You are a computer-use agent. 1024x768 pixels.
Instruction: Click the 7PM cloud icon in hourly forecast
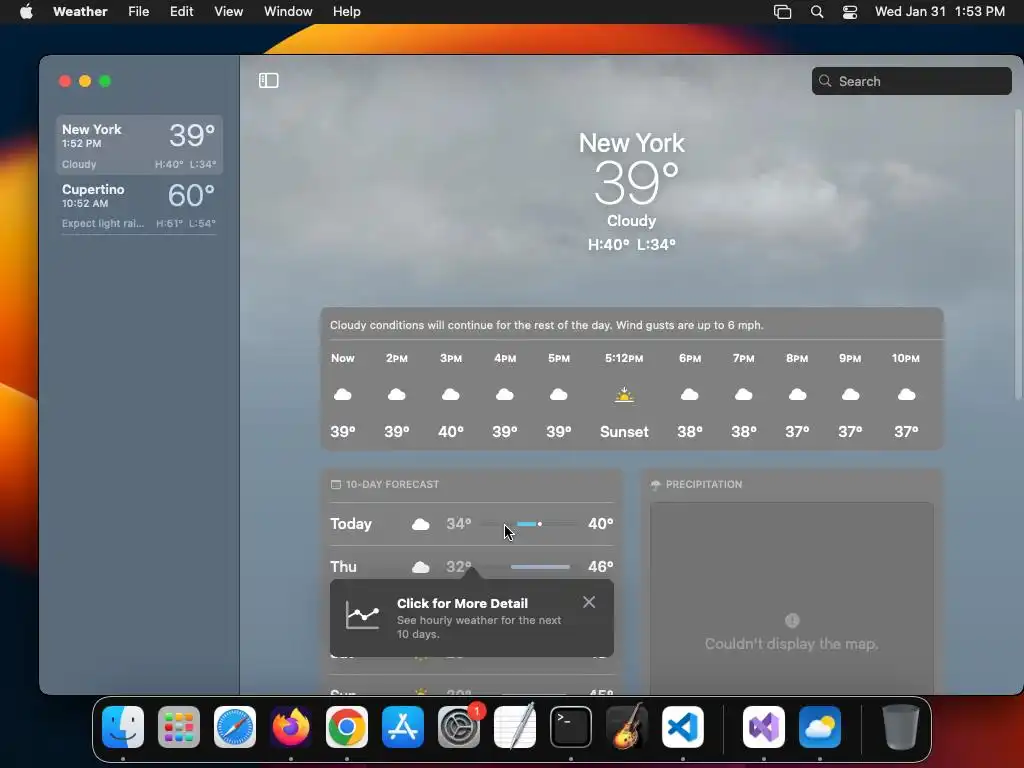tap(743, 394)
